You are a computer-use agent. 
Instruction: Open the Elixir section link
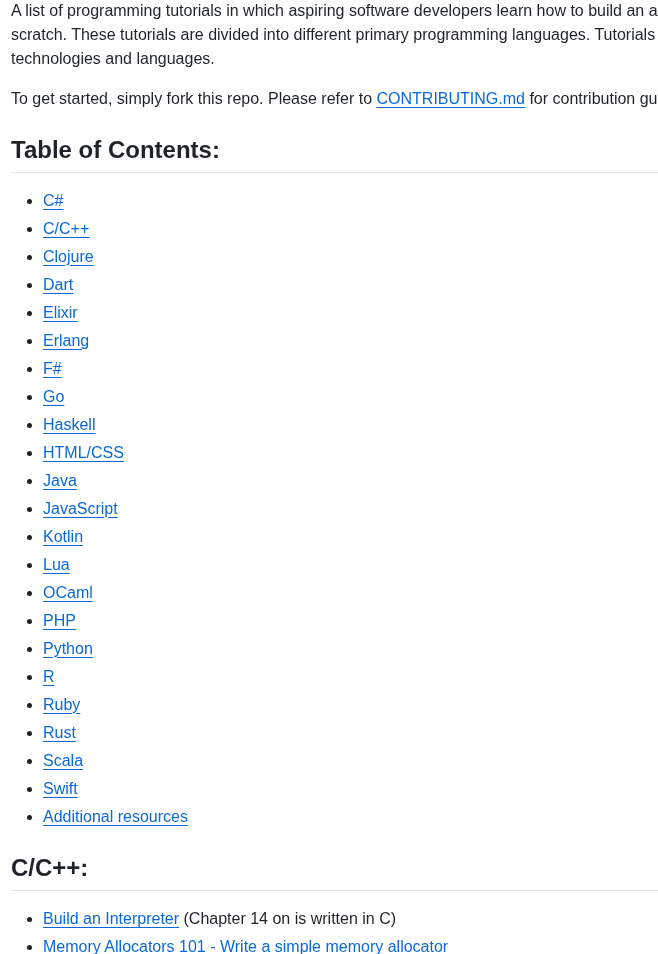[60, 313]
